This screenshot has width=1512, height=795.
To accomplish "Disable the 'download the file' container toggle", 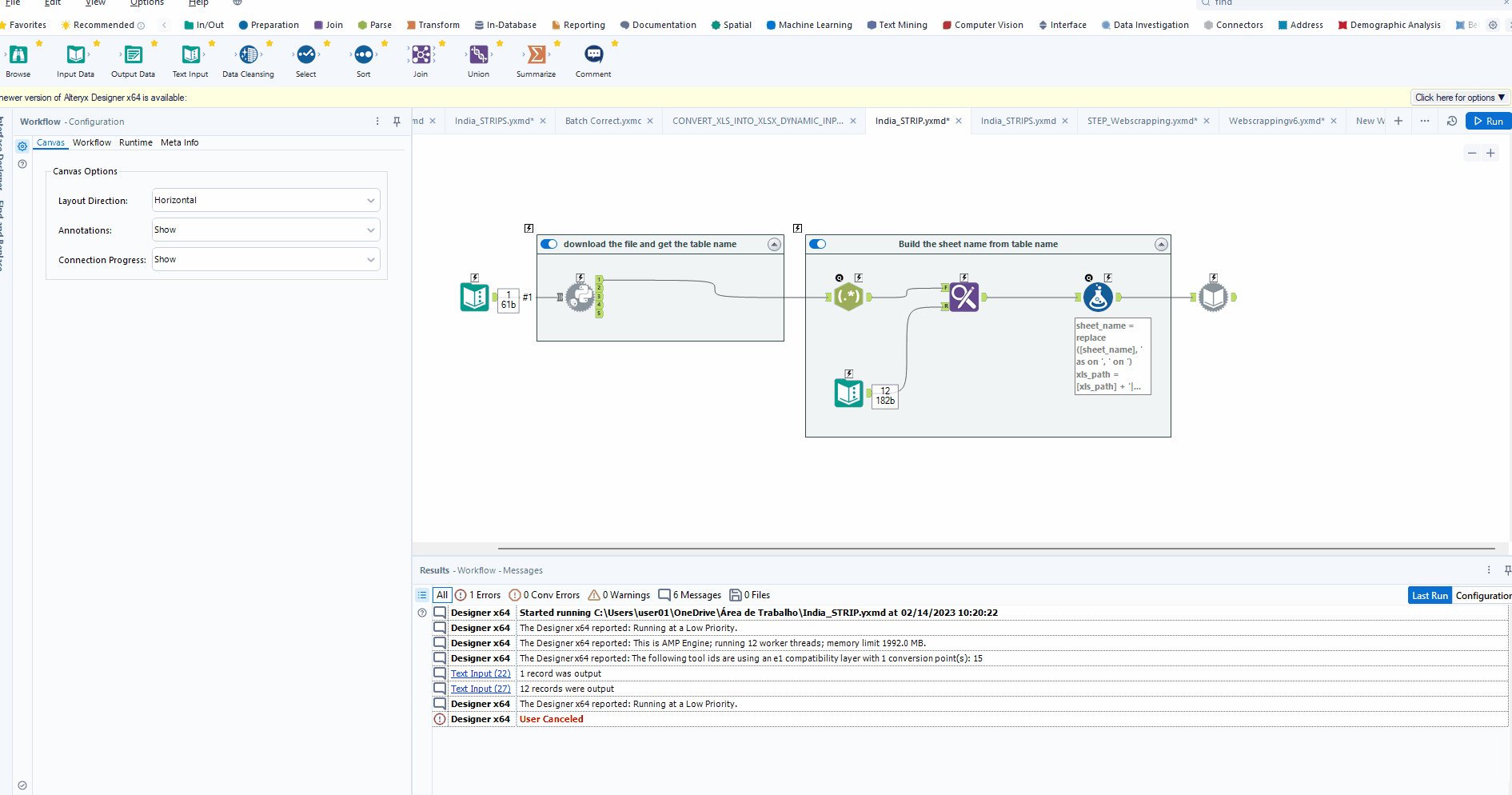I will 549,244.
